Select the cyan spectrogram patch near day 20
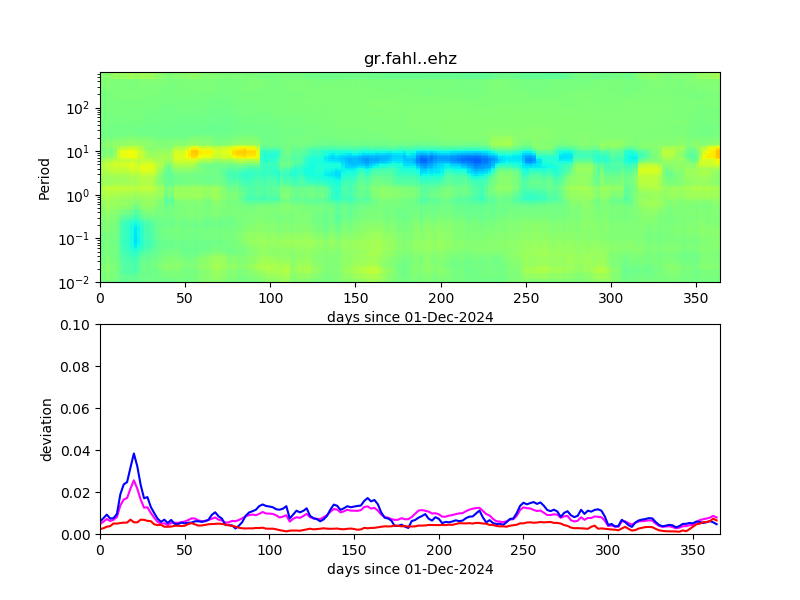Image resolution: width=800 pixels, height=600 pixels. [134, 237]
